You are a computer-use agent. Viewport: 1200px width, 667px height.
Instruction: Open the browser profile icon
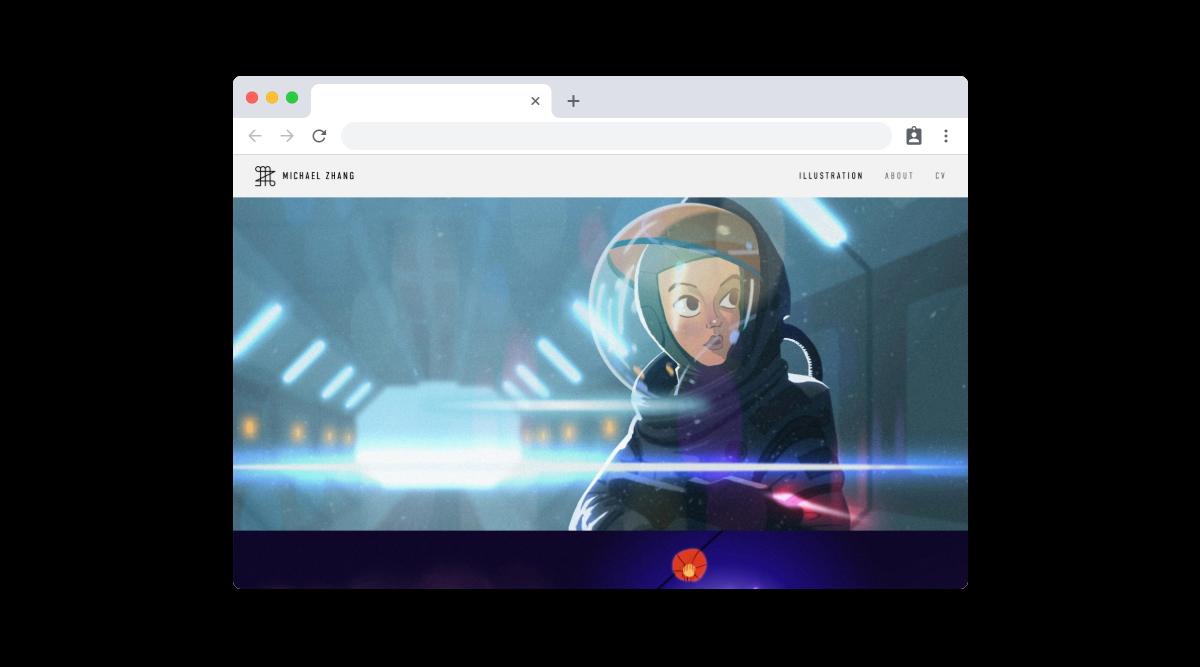tap(913, 136)
